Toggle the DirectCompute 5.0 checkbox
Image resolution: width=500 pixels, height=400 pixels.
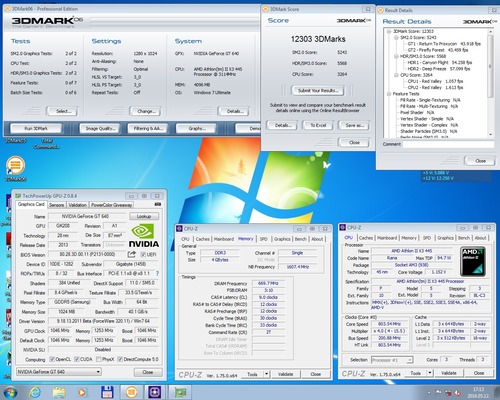120,359
